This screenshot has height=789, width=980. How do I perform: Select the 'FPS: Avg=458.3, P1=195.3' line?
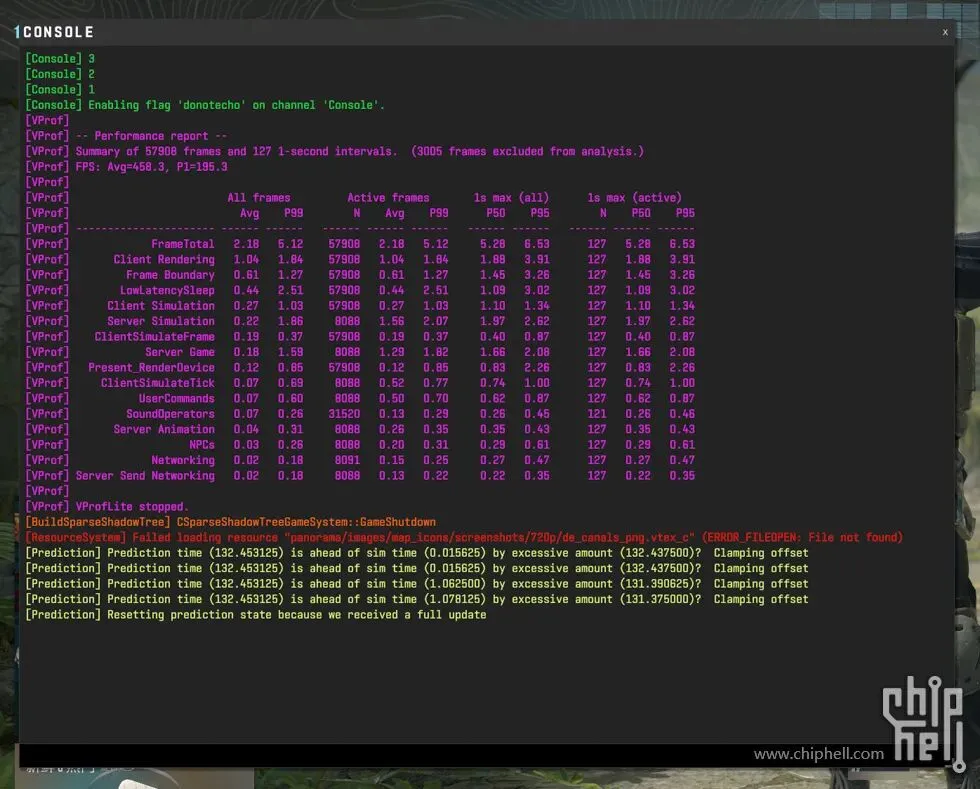[x=126, y=167]
